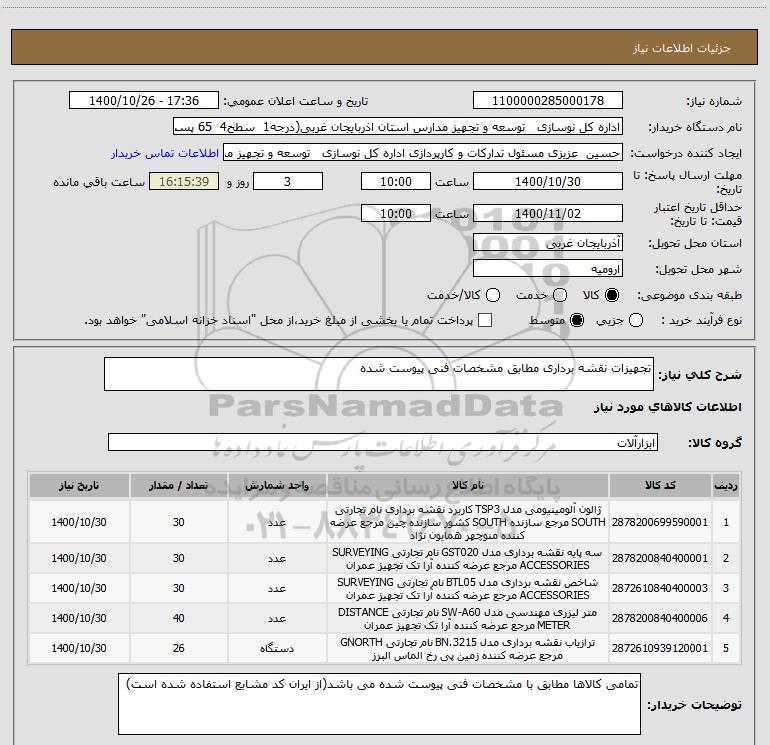Image resolution: width=770 pixels, height=745 pixels.
Task: Click quantity 26 in the ترازیاب row
Action: tap(178, 648)
